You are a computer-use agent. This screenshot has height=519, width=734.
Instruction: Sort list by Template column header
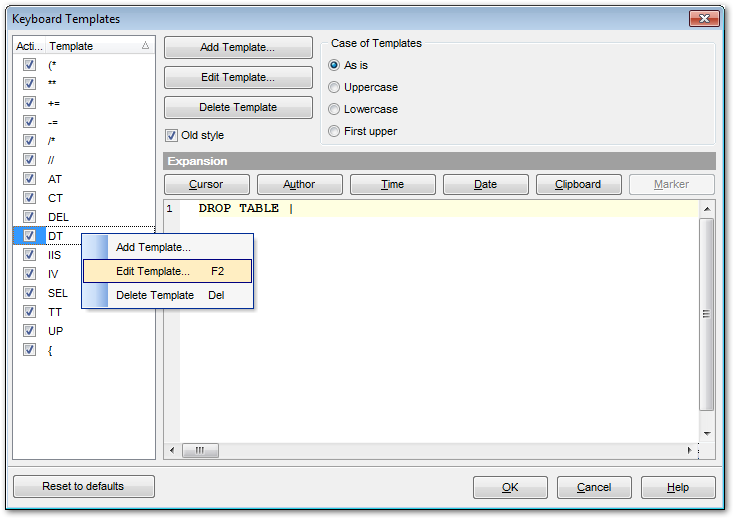coord(95,46)
